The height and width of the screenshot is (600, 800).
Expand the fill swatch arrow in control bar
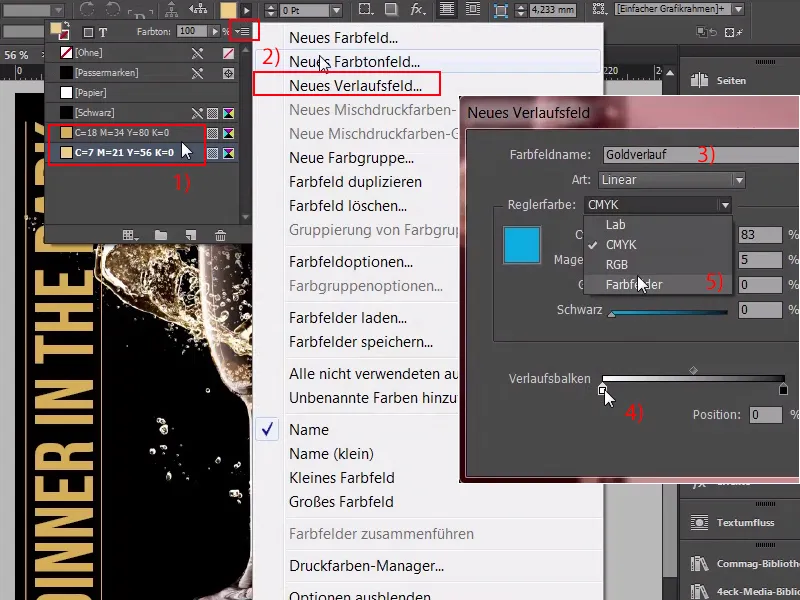click(x=246, y=10)
